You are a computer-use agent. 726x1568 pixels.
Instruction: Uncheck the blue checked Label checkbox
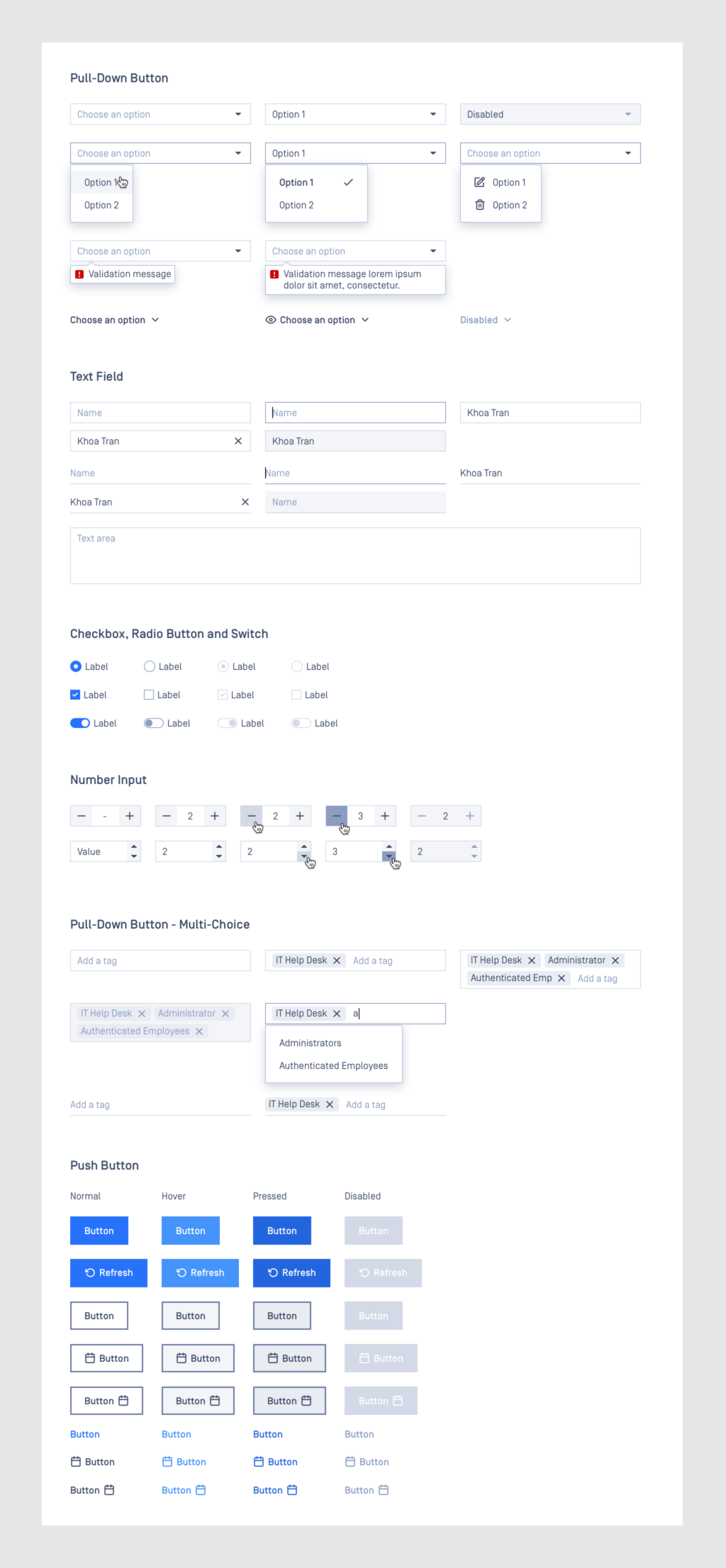(75, 695)
